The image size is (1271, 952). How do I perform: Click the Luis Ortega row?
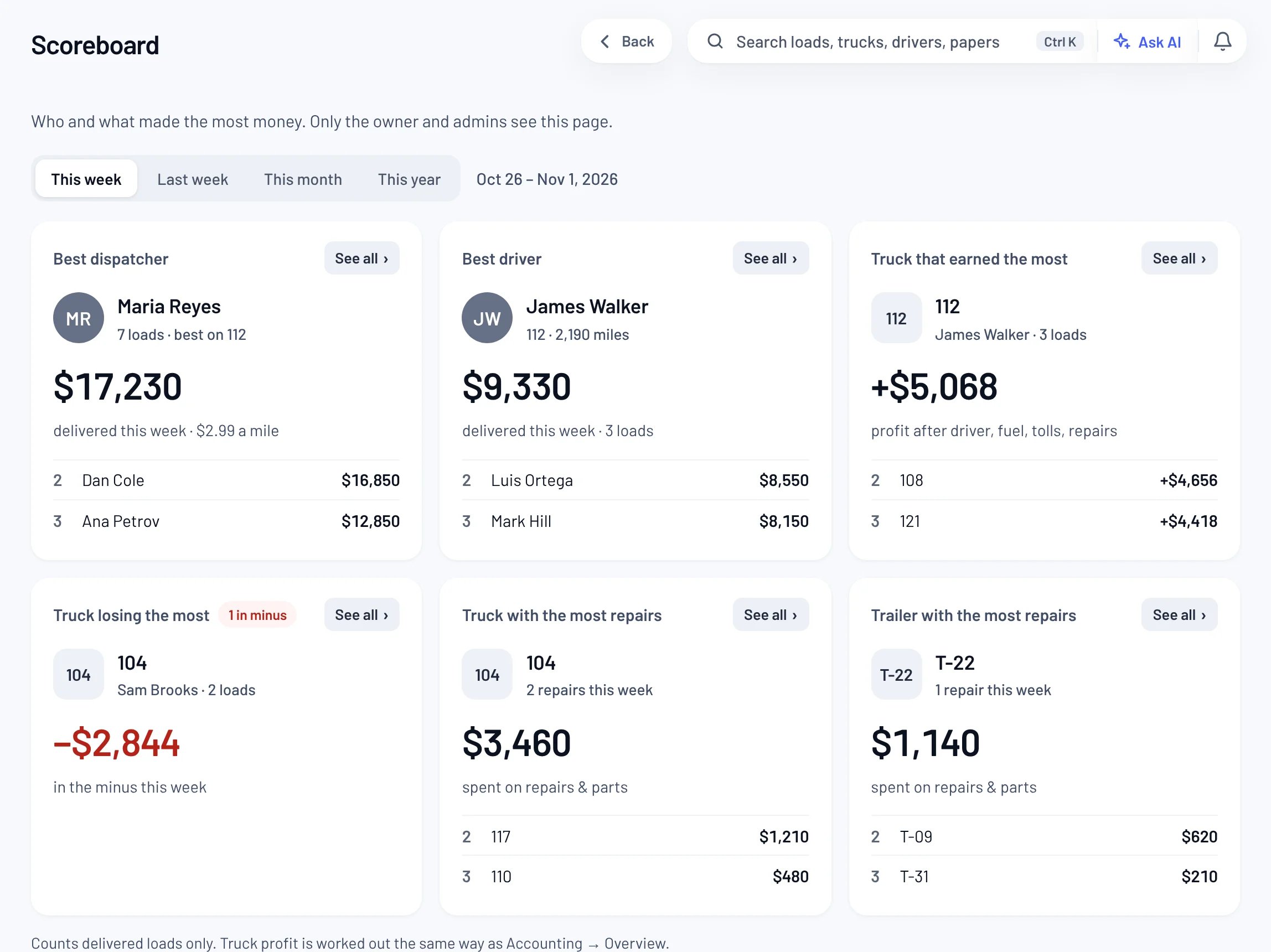[x=635, y=480]
